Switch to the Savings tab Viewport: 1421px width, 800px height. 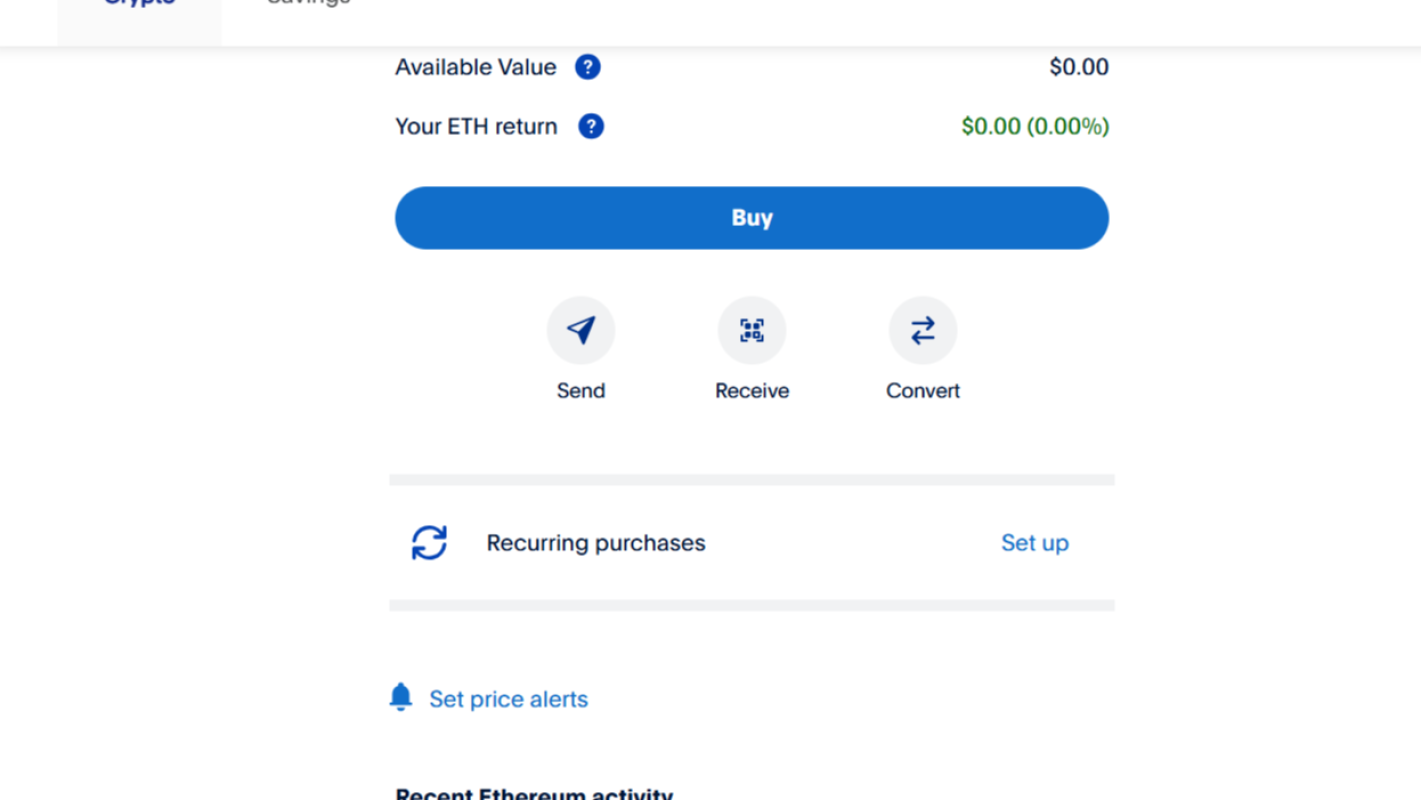point(309,4)
